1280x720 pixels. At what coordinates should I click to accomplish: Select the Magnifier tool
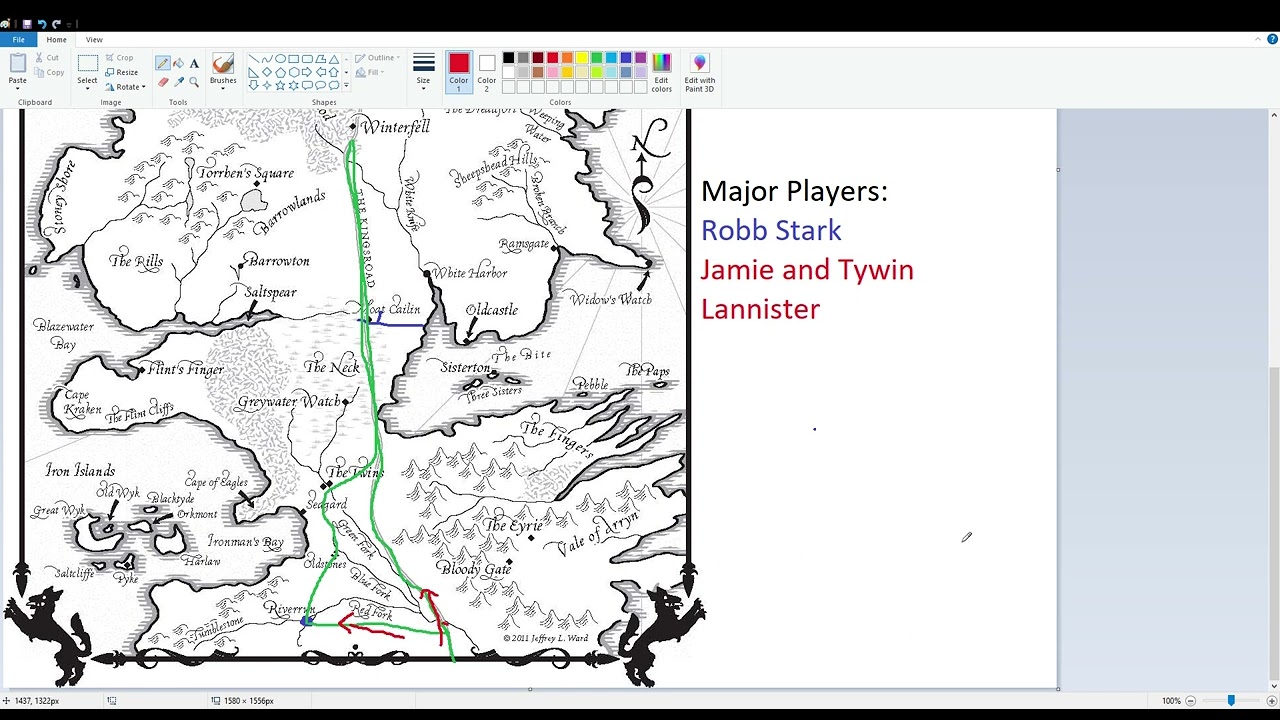(x=194, y=82)
